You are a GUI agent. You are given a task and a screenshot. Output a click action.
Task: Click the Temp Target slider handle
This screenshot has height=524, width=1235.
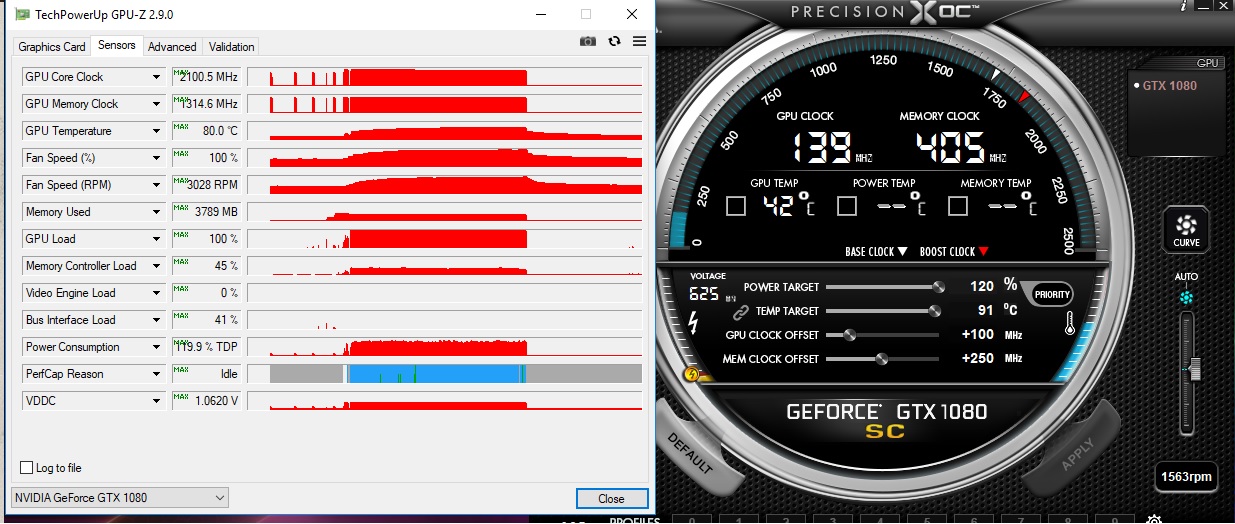tap(934, 311)
